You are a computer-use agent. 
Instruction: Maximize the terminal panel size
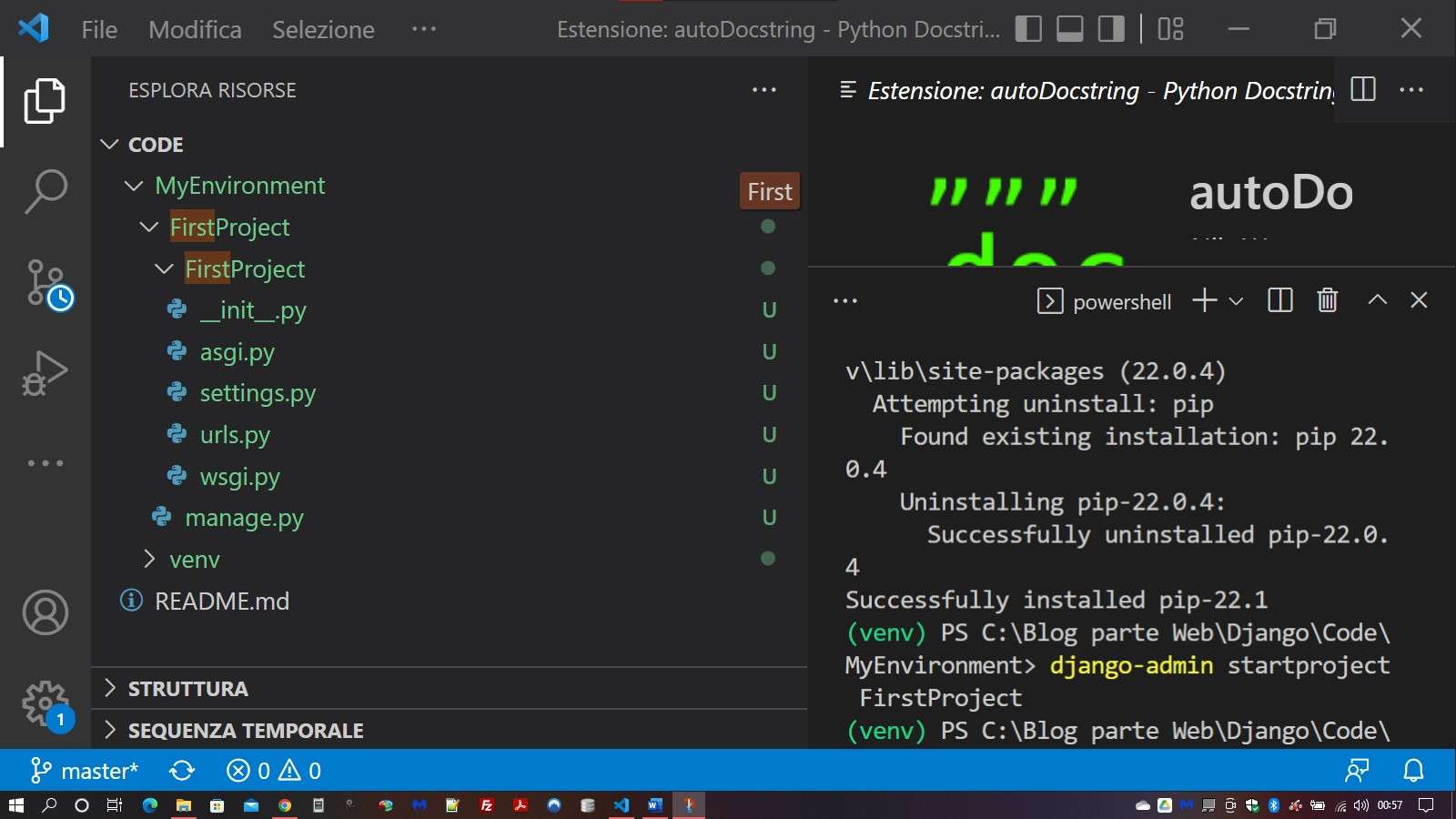[x=1378, y=299]
